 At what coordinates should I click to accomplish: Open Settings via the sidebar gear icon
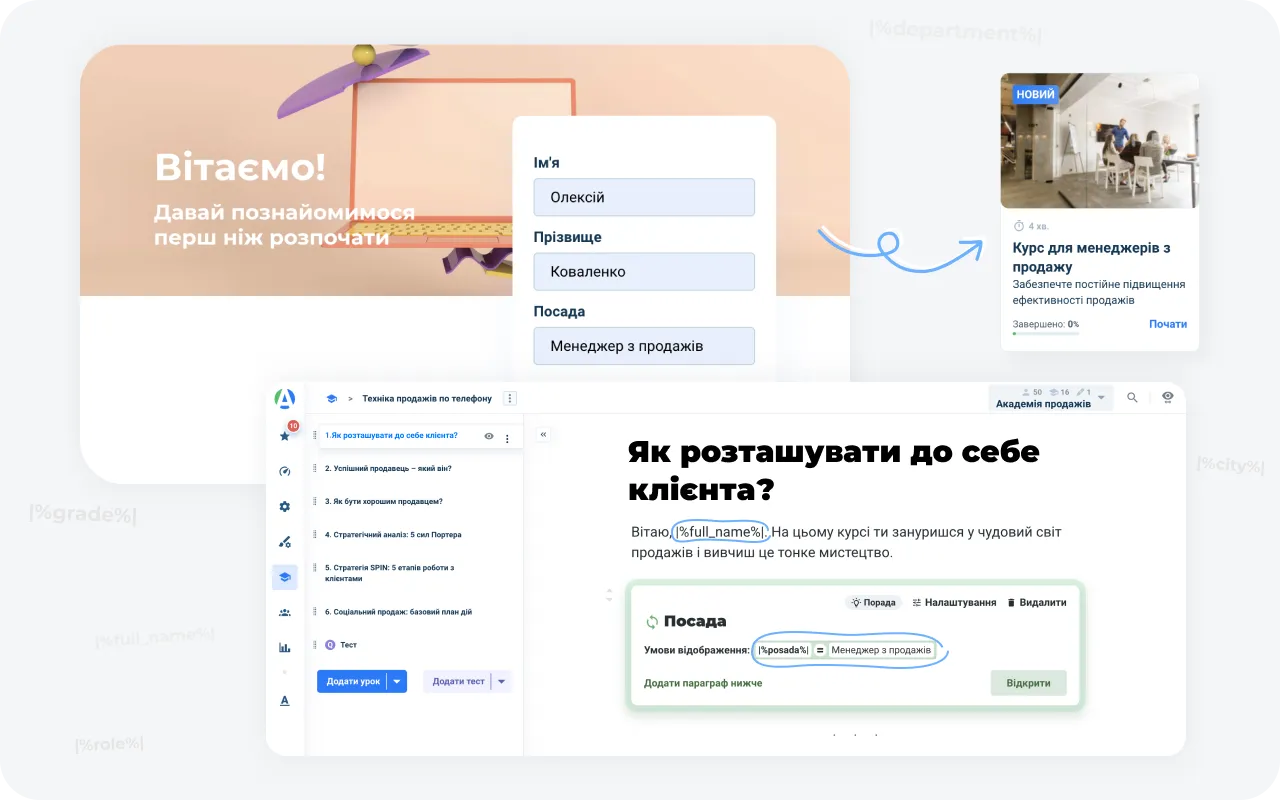click(284, 505)
